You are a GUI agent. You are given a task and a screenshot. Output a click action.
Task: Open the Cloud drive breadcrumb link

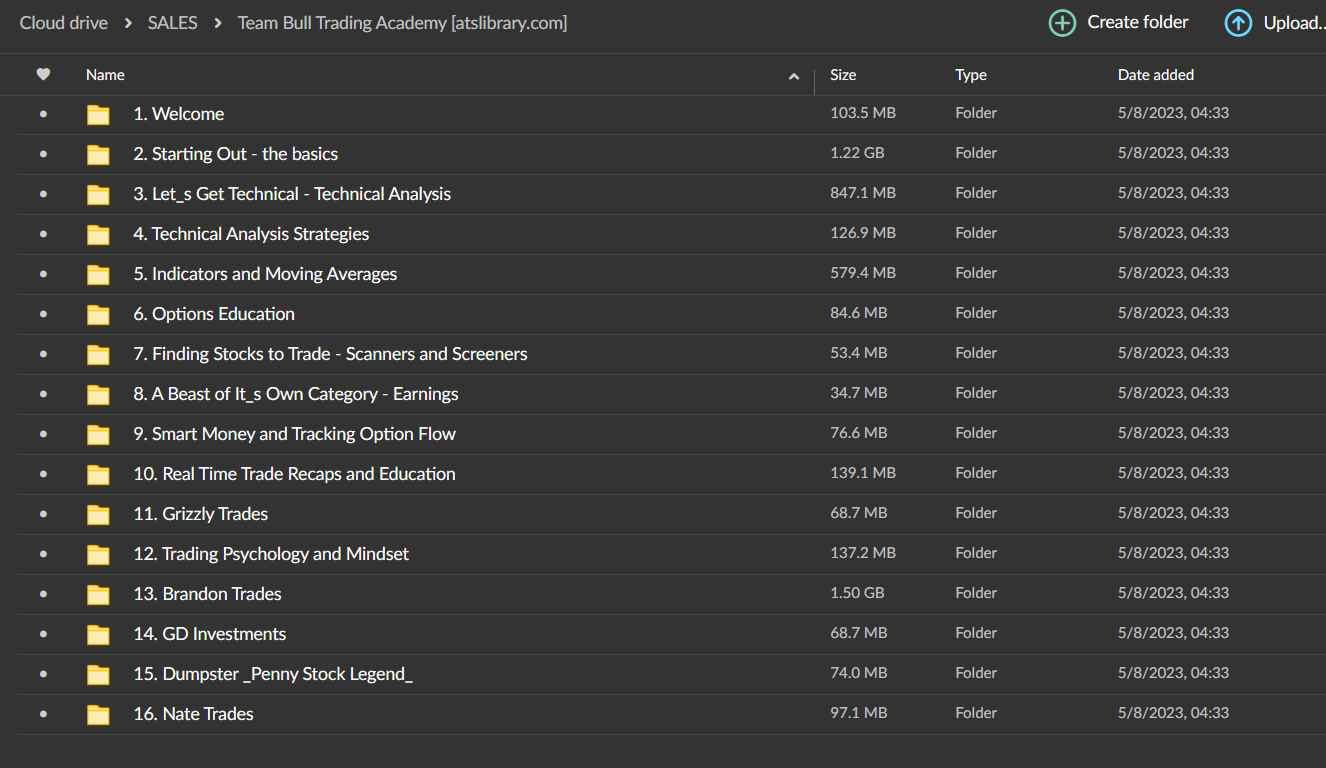pos(63,22)
